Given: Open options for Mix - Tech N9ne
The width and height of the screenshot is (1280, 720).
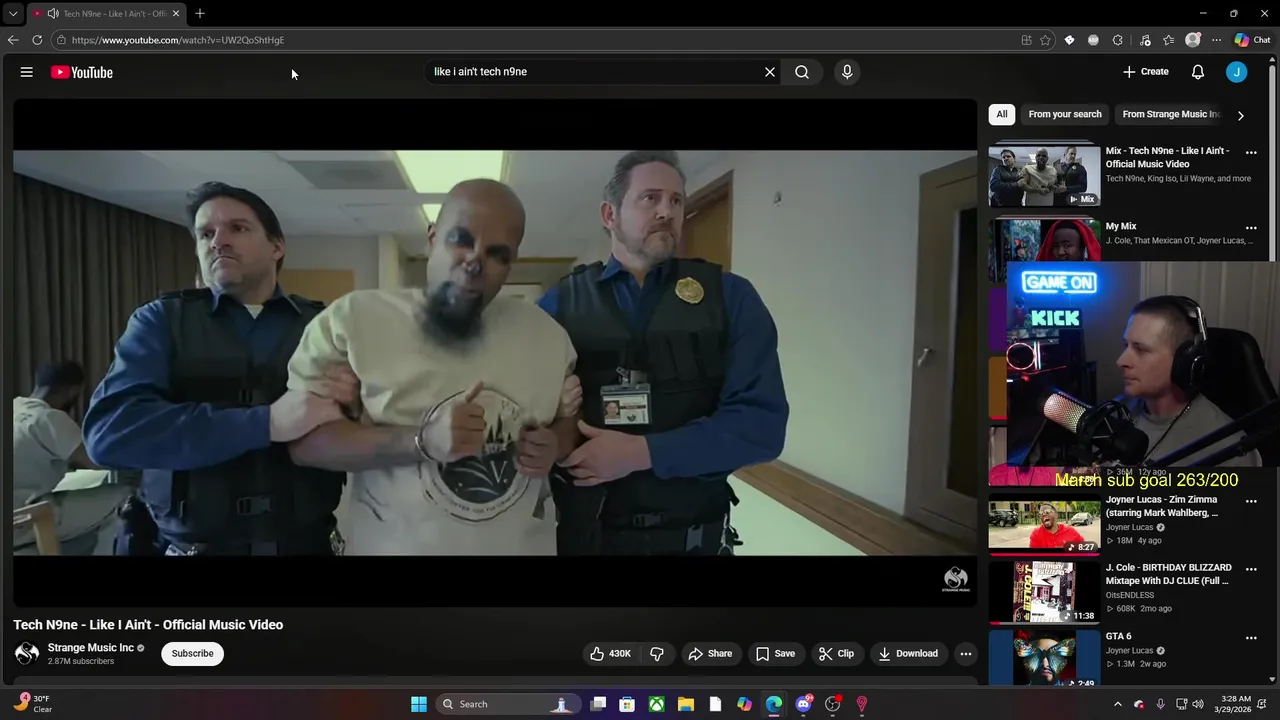Looking at the screenshot, I should [x=1251, y=153].
